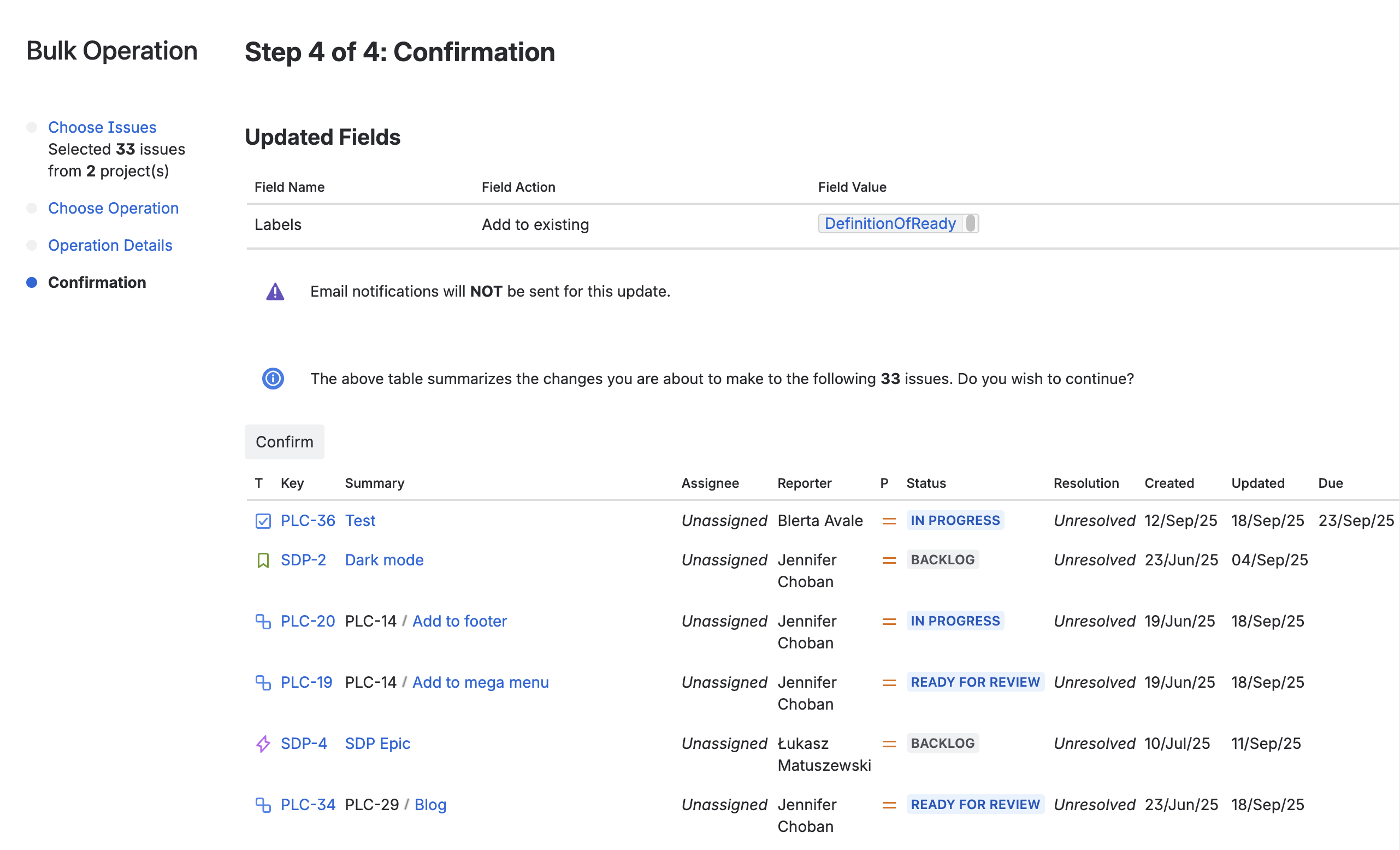Click the subtask icon beside PLC-20
This screenshot has width=1400, height=850.
point(263,621)
